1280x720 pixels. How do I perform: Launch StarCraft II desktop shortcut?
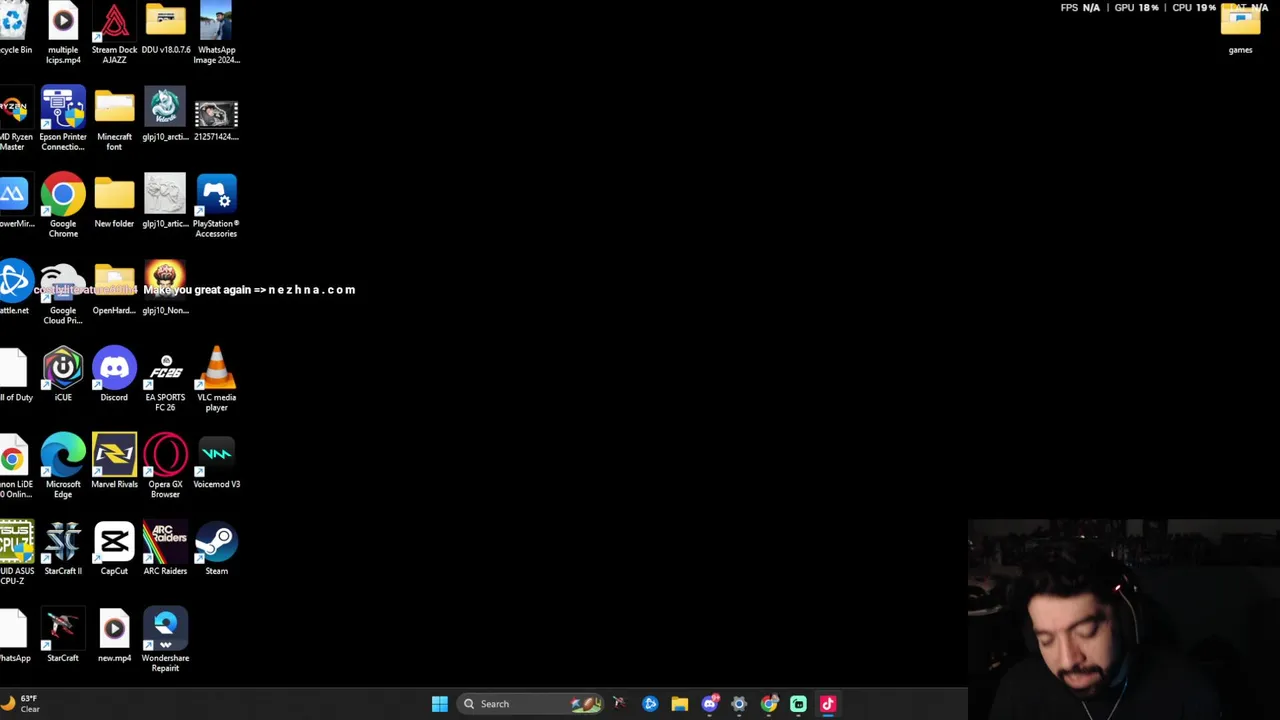click(63, 548)
